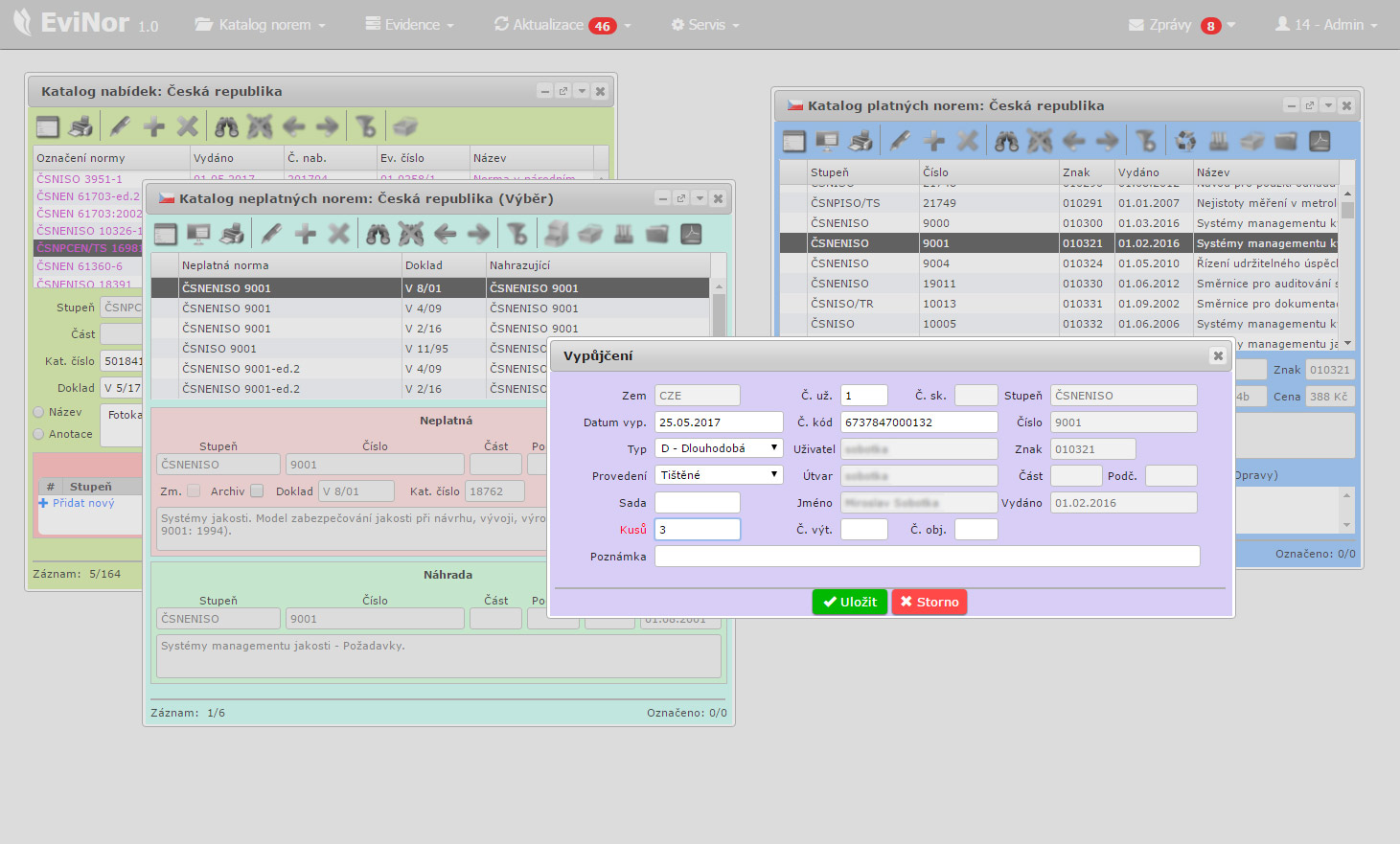Click the plus add icon in Katalog nabídek toolbar
Screen dimensions: 1400x844
click(x=153, y=126)
